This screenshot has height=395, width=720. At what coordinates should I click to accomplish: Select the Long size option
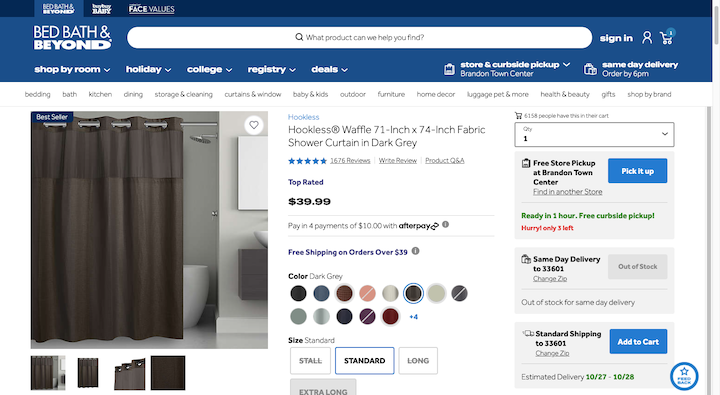[x=418, y=361]
